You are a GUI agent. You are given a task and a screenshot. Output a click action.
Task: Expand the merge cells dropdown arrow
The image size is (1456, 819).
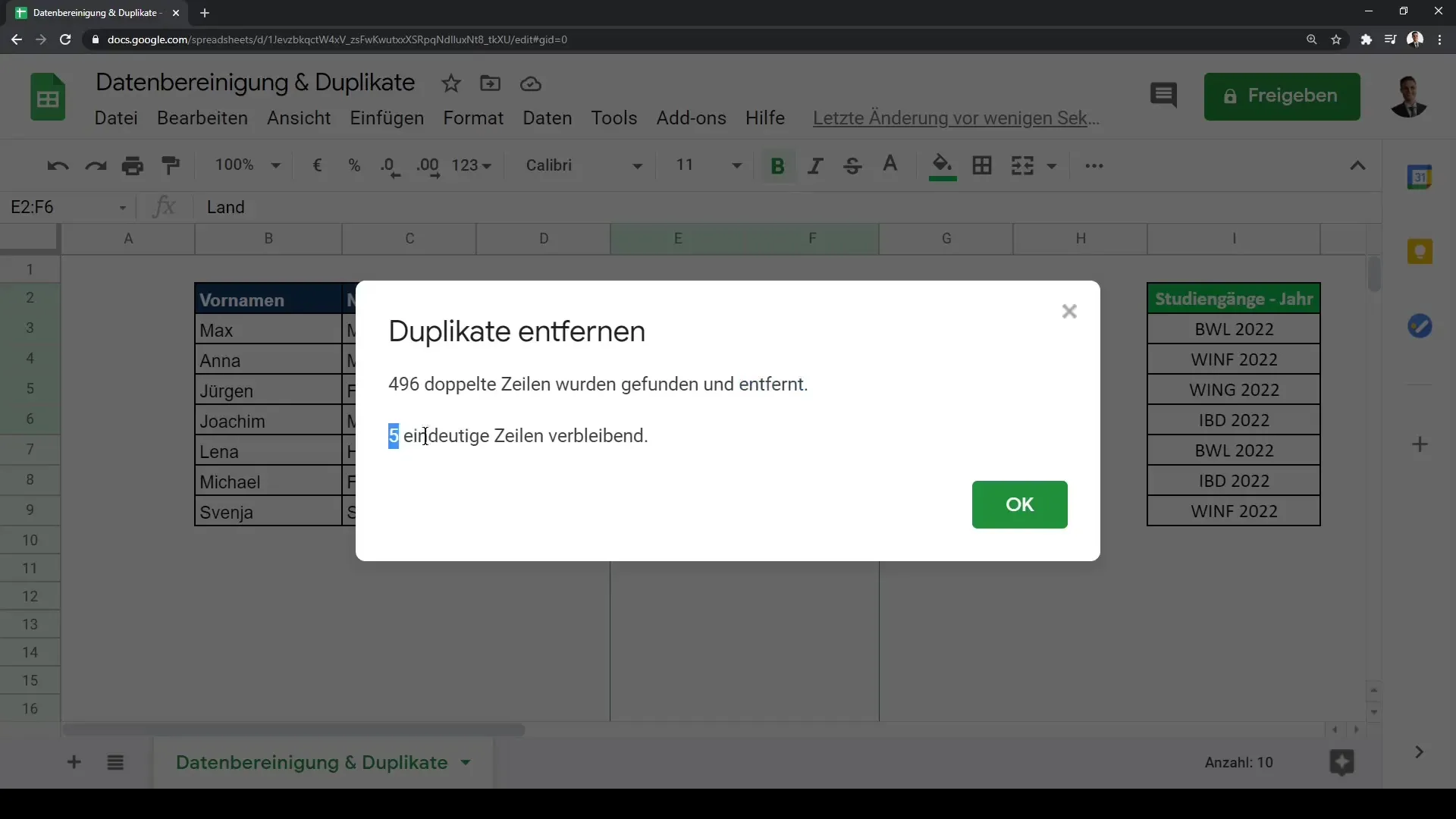click(x=1052, y=166)
